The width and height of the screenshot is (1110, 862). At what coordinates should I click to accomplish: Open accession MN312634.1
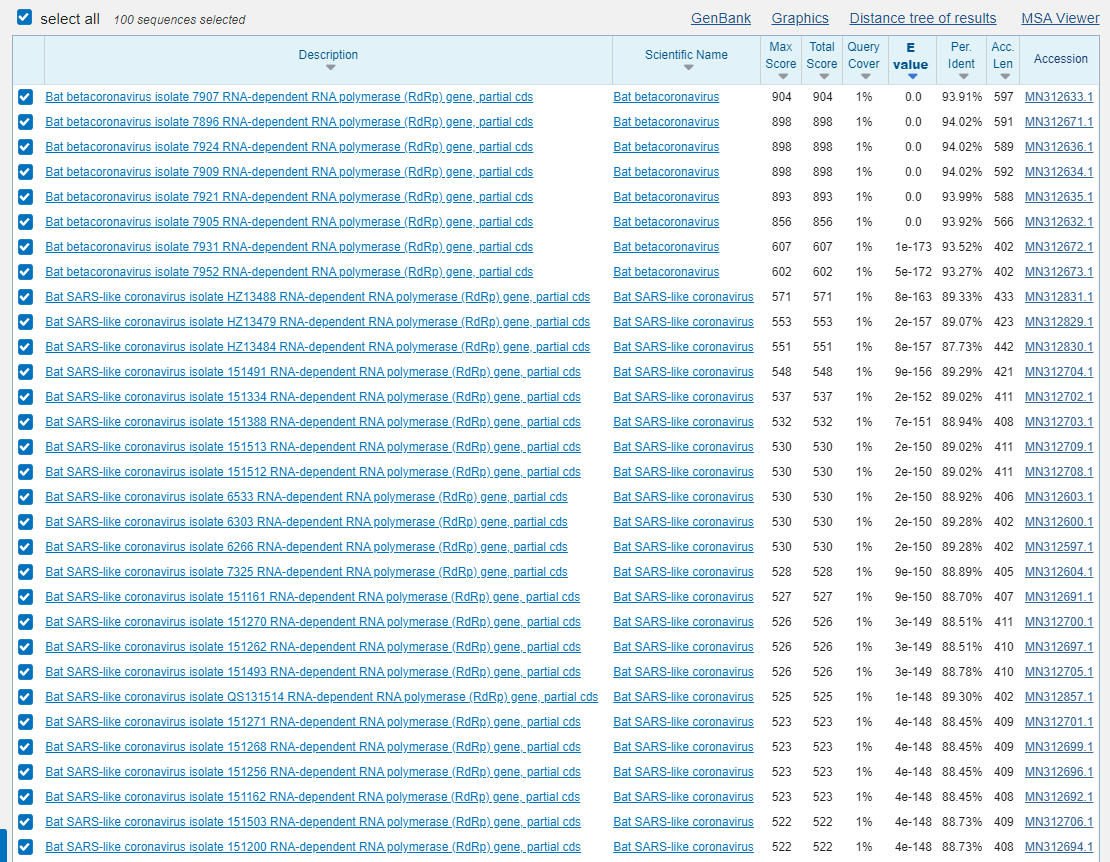click(x=1058, y=172)
